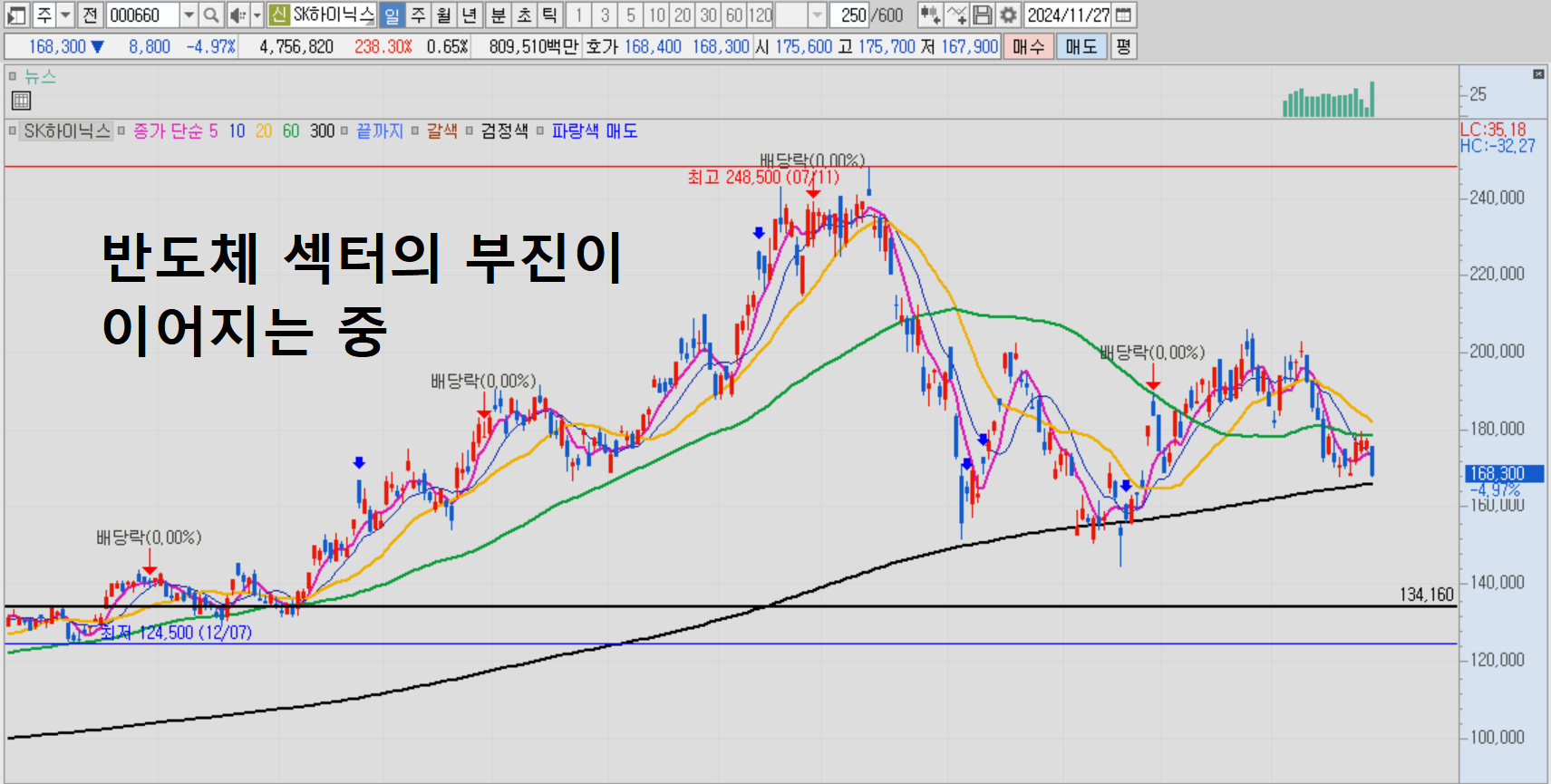Viewport: 1551px width, 784px height.
Task: Open the magnifier stock search icon
Action: 210,15
